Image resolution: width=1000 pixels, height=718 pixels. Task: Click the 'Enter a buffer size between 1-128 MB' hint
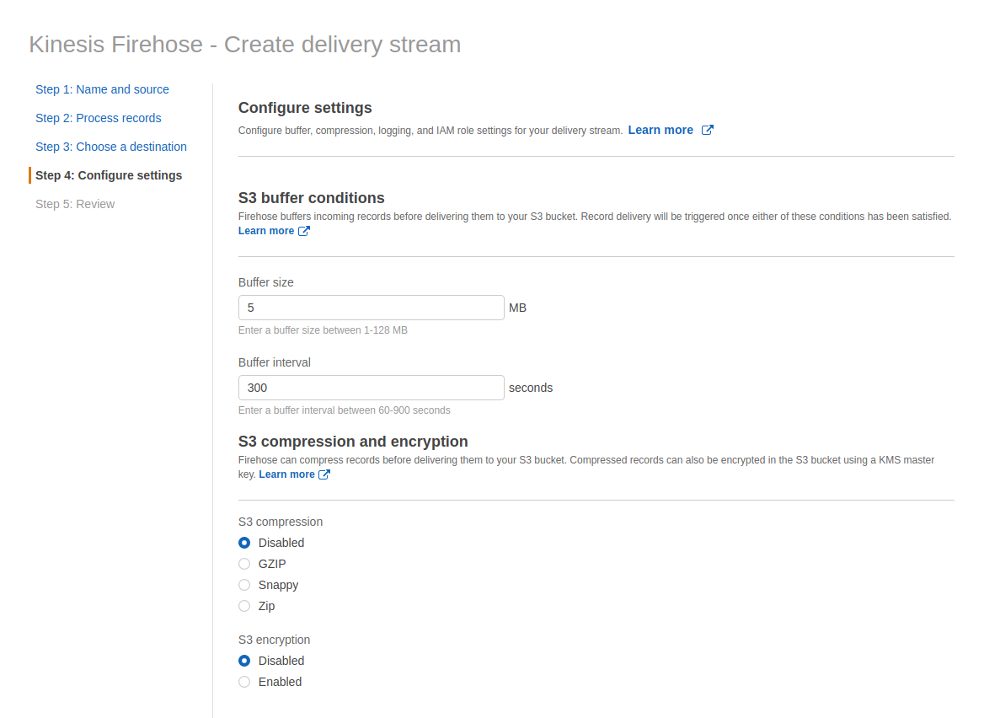pyautogui.click(x=323, y=330)
